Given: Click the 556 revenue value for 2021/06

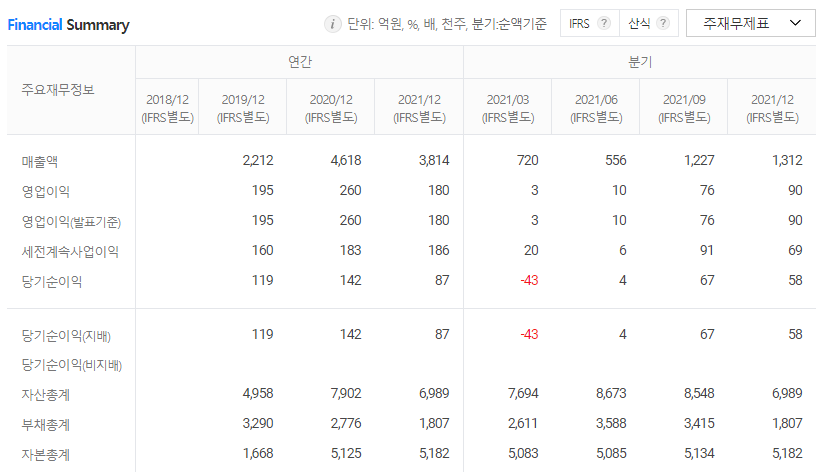Looking at the screenshot, I should coord(616,160).
